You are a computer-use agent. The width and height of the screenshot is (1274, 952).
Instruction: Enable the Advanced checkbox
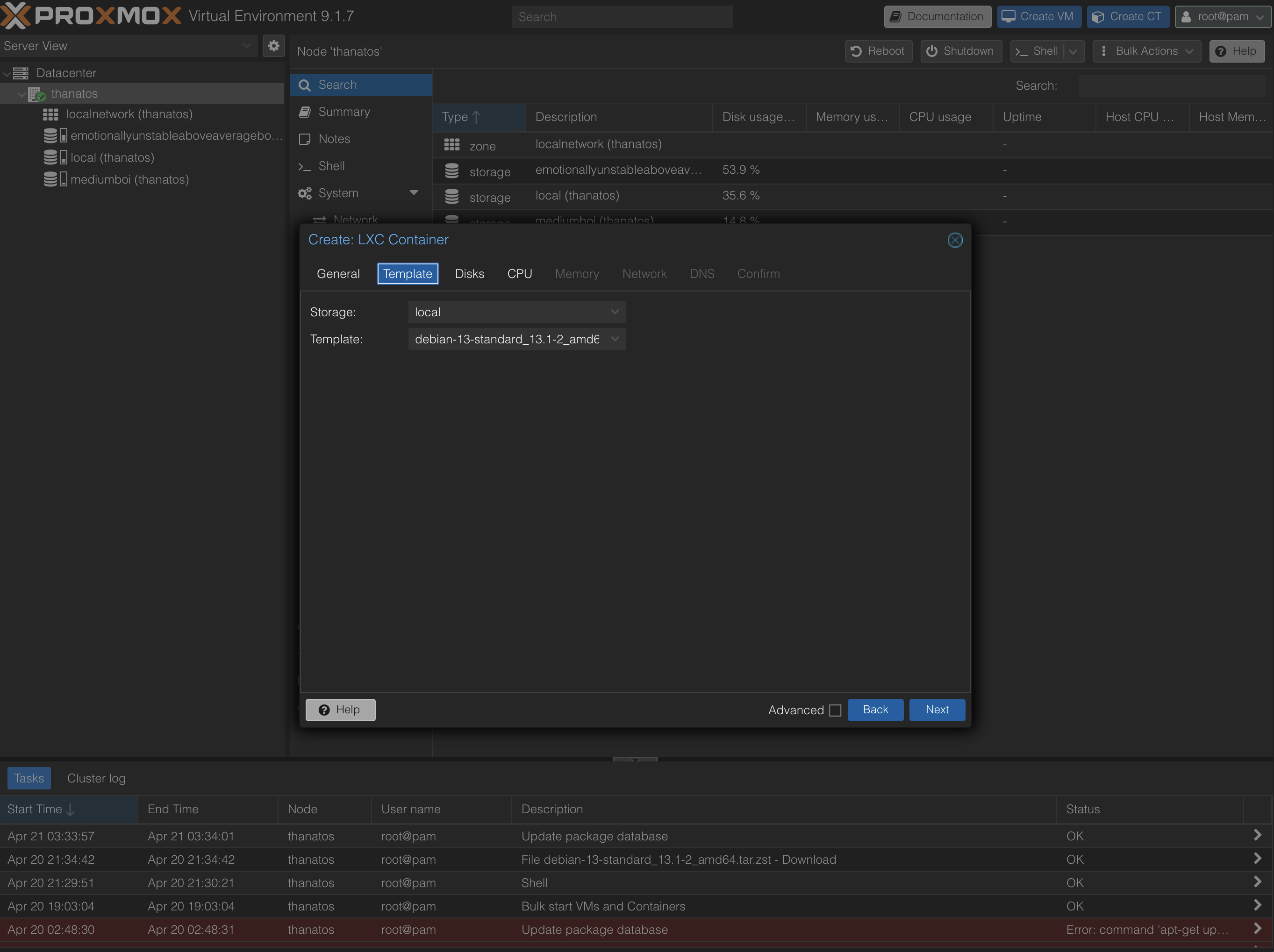point(835,710)
